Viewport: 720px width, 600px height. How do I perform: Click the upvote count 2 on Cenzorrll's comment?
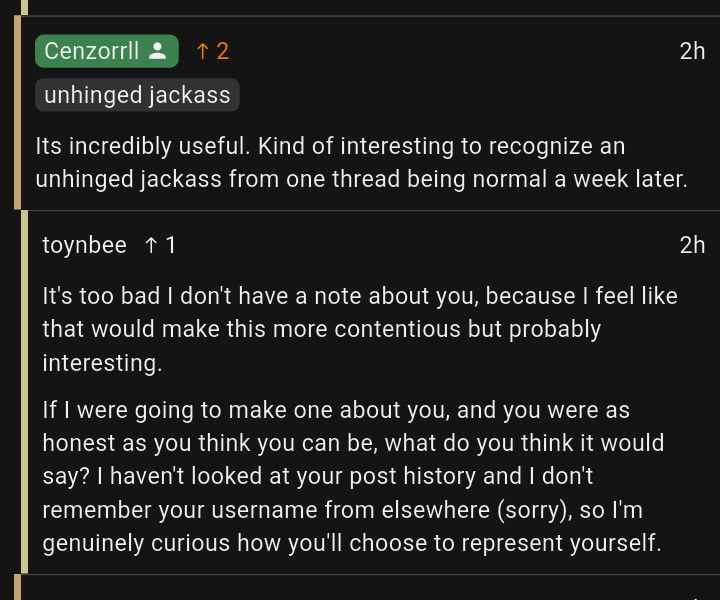pyautogui.click(x=223, y=51)
